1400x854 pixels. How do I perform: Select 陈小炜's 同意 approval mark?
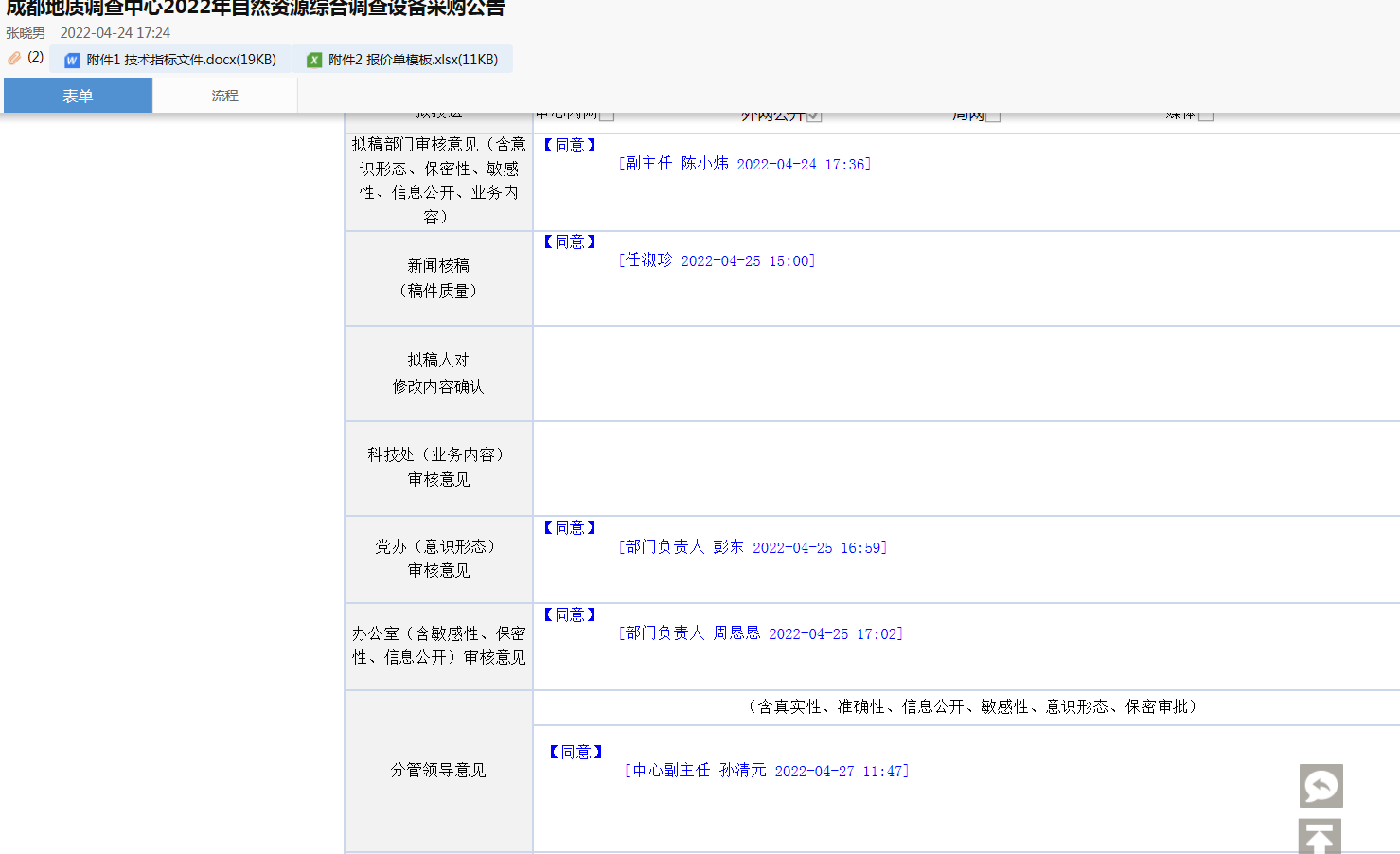[570, 145]
